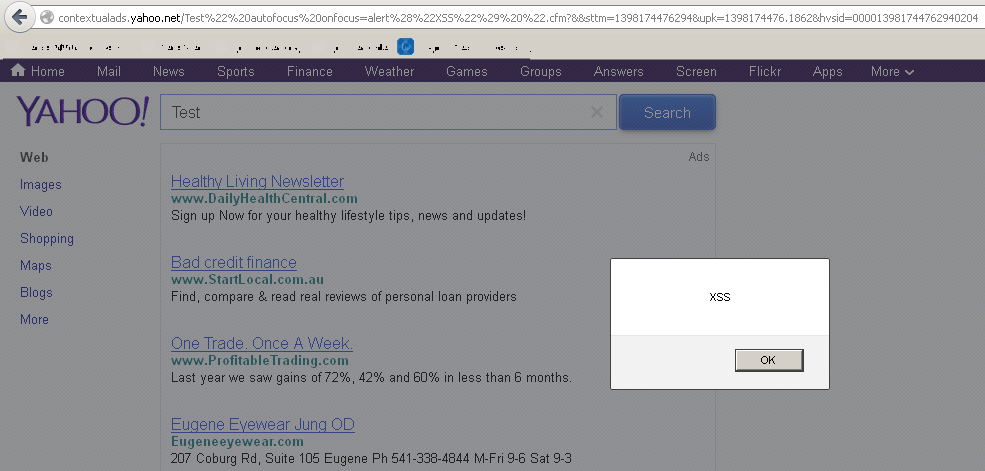The height and width of the screenshot is (471, 985).
Task: Click the 'Last year we saw gains of 72%' text
Action: pyautogui.click(x=371, y=378)
